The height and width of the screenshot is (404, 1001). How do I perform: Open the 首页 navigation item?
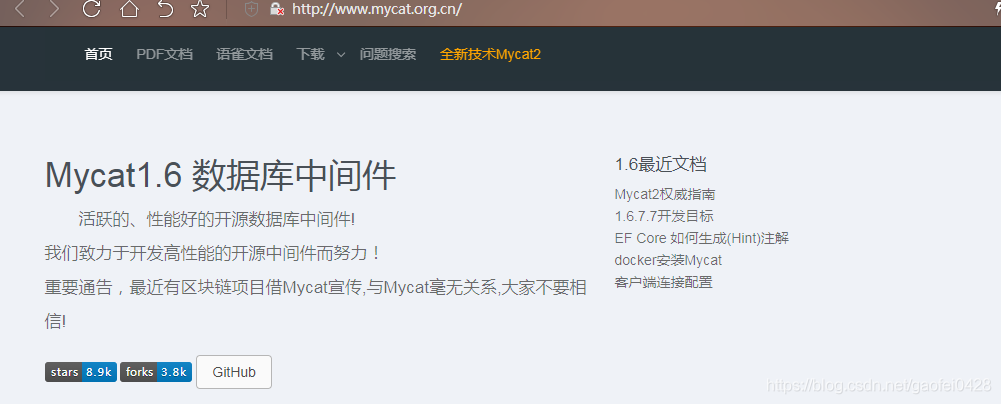click(x=98, y=54)
